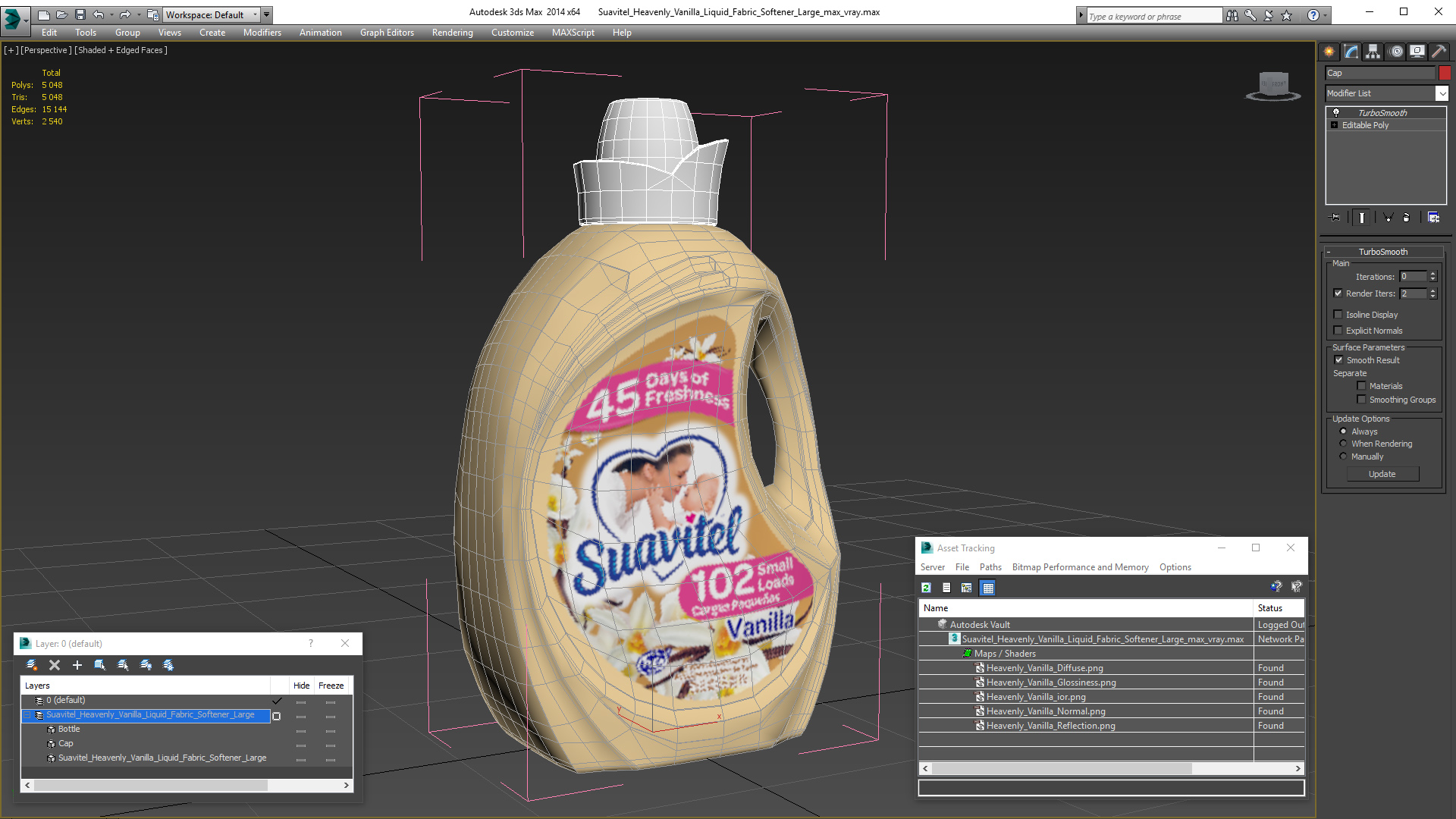Enable Separate by Smoothing Groups checkbox
This screenshot has height=819, width=1456.
(x=1361, y=400)
